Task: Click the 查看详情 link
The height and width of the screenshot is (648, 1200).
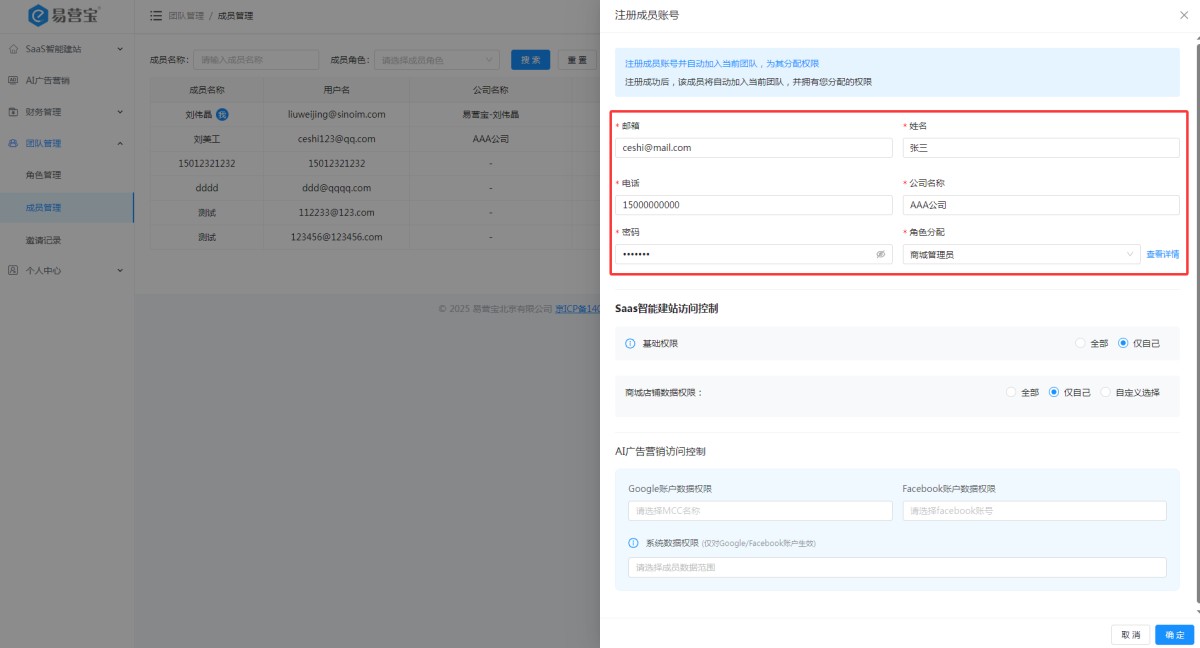Action: point(1162,255)
